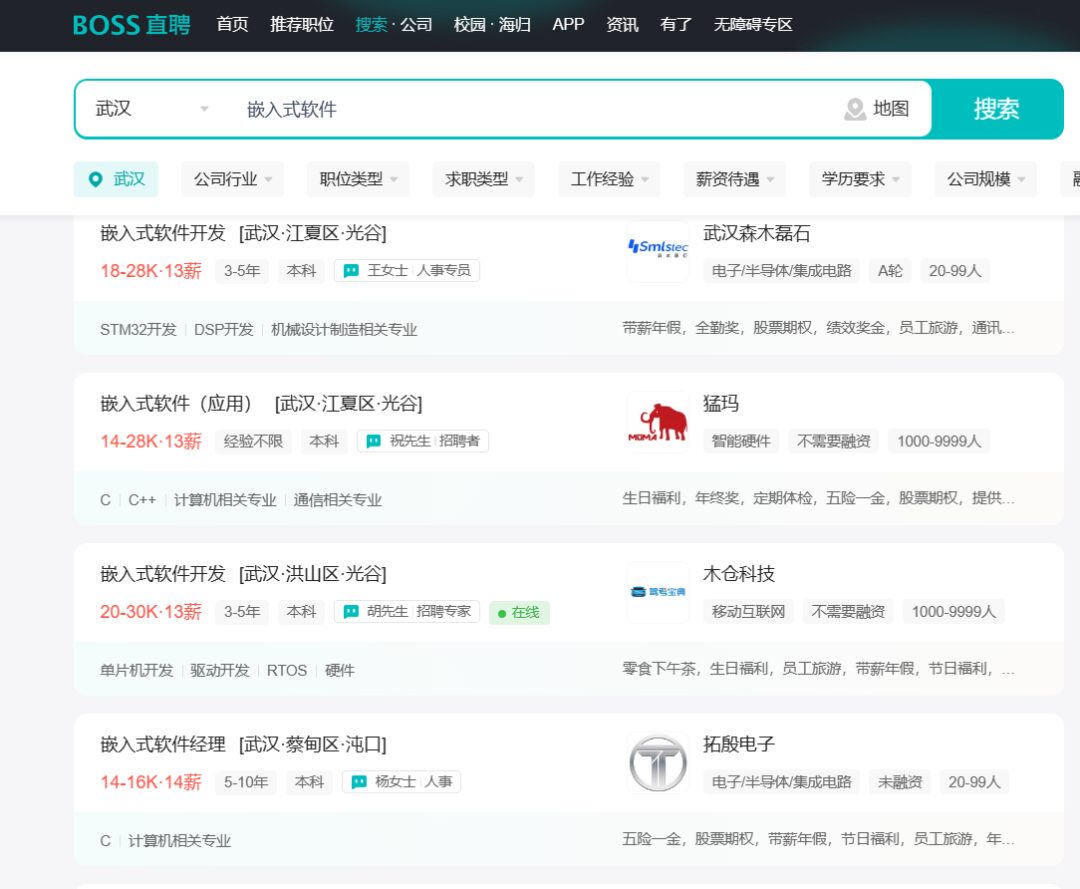The height and width of the screenshot is (889, 1080).
Task: Click the 18-28K·13薪 salary text
Action: tap(151, 271)
